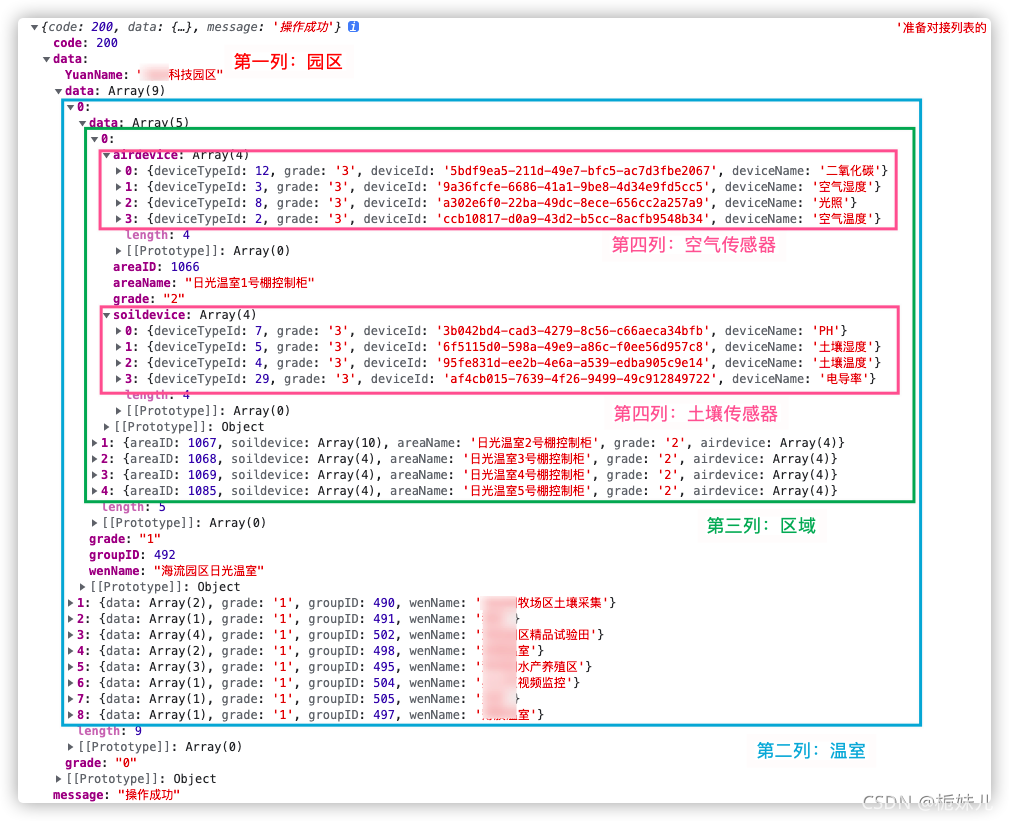Screen dimensions: 1009x821
Task: Expand the groupID 502 entry
Action: click(x=71, y=635)
